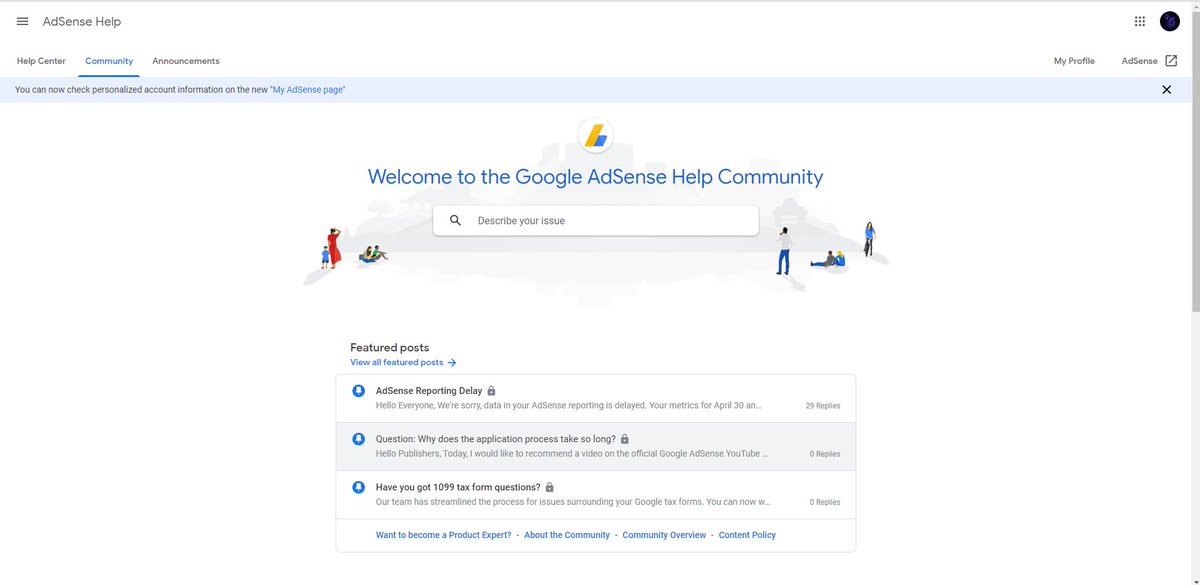Click the arrow next to View all featured posts

pos(452,363)
